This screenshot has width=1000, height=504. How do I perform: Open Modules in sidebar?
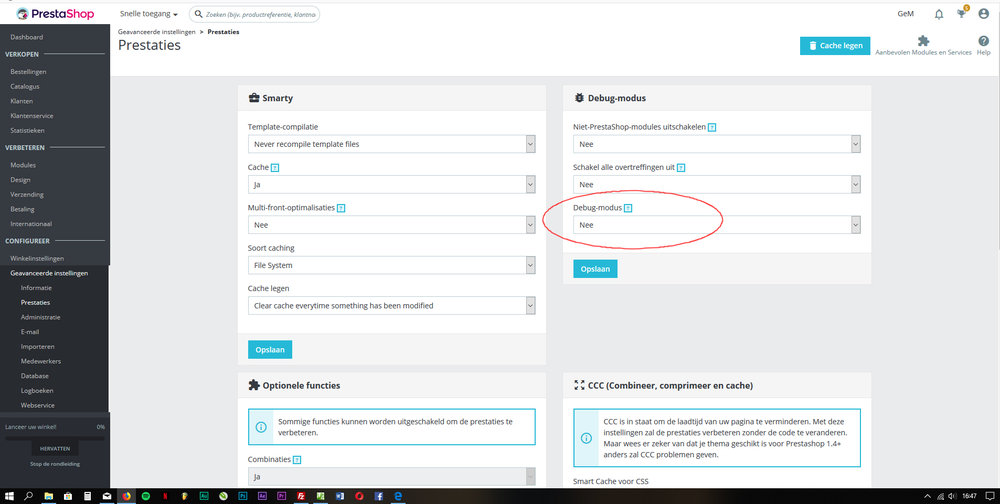pos(23,165)
